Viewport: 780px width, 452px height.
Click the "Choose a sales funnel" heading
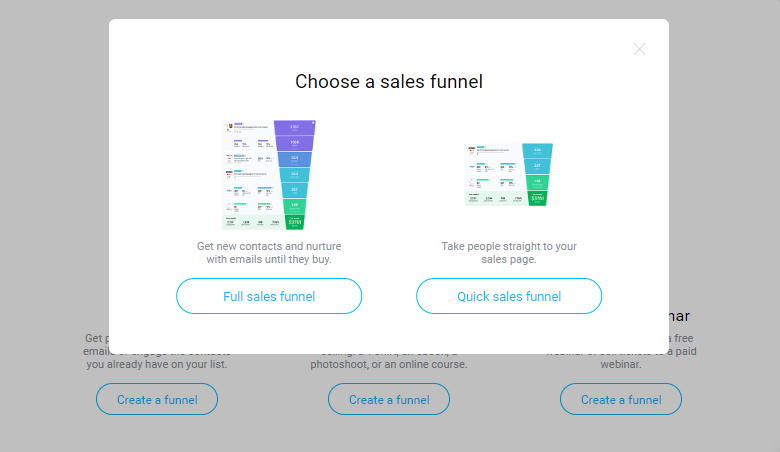389,82
